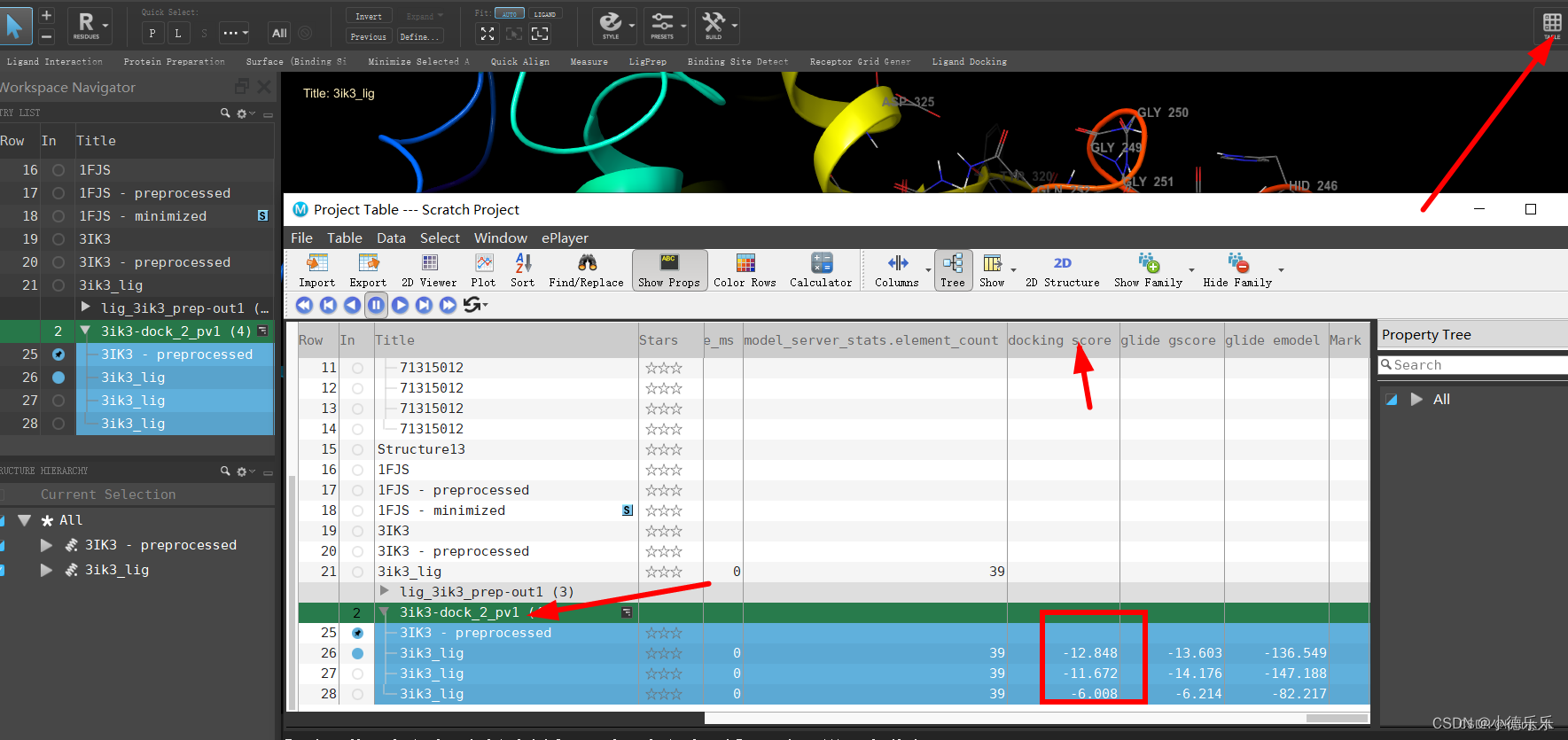This screenshot has height=740, width=1568.
Task: Click the Define... button
Action: click(420, 36)
